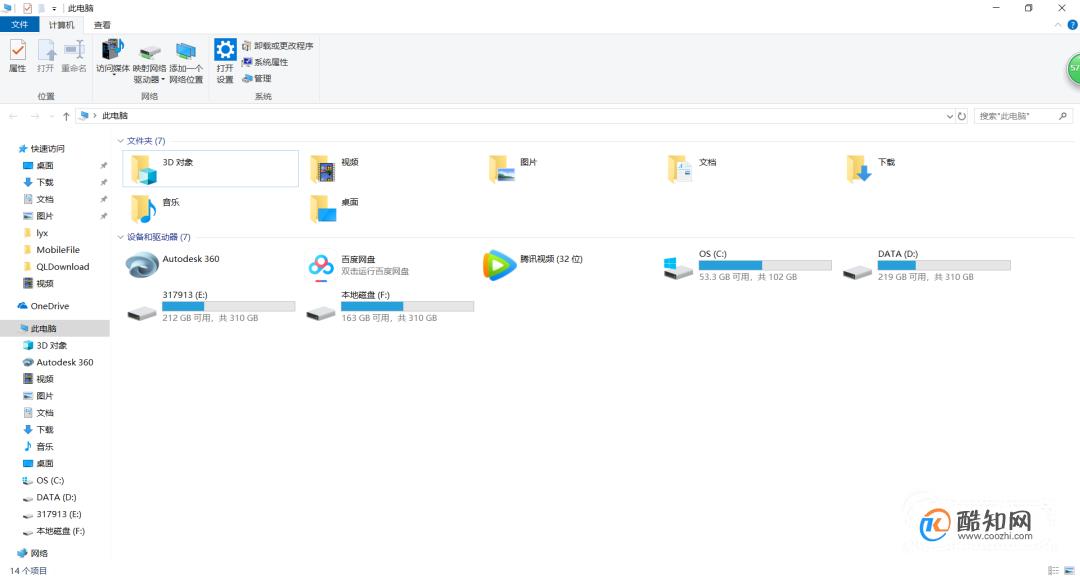Switch to the 文件 tab
Viewport: 1080px width, 579px height.
tap(20, 25)
